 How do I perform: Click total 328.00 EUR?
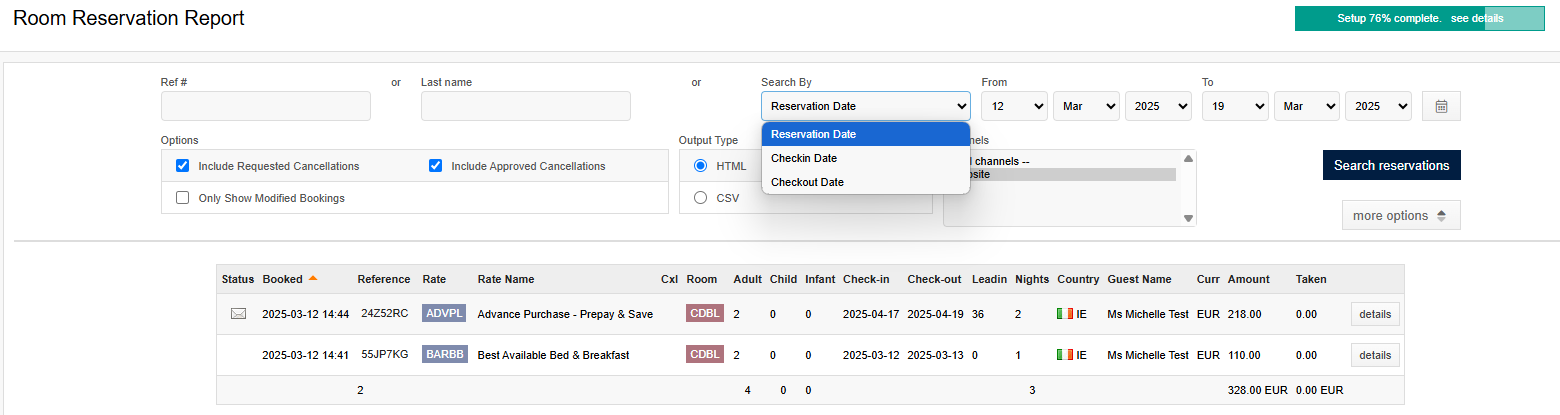coord(1257,390)
